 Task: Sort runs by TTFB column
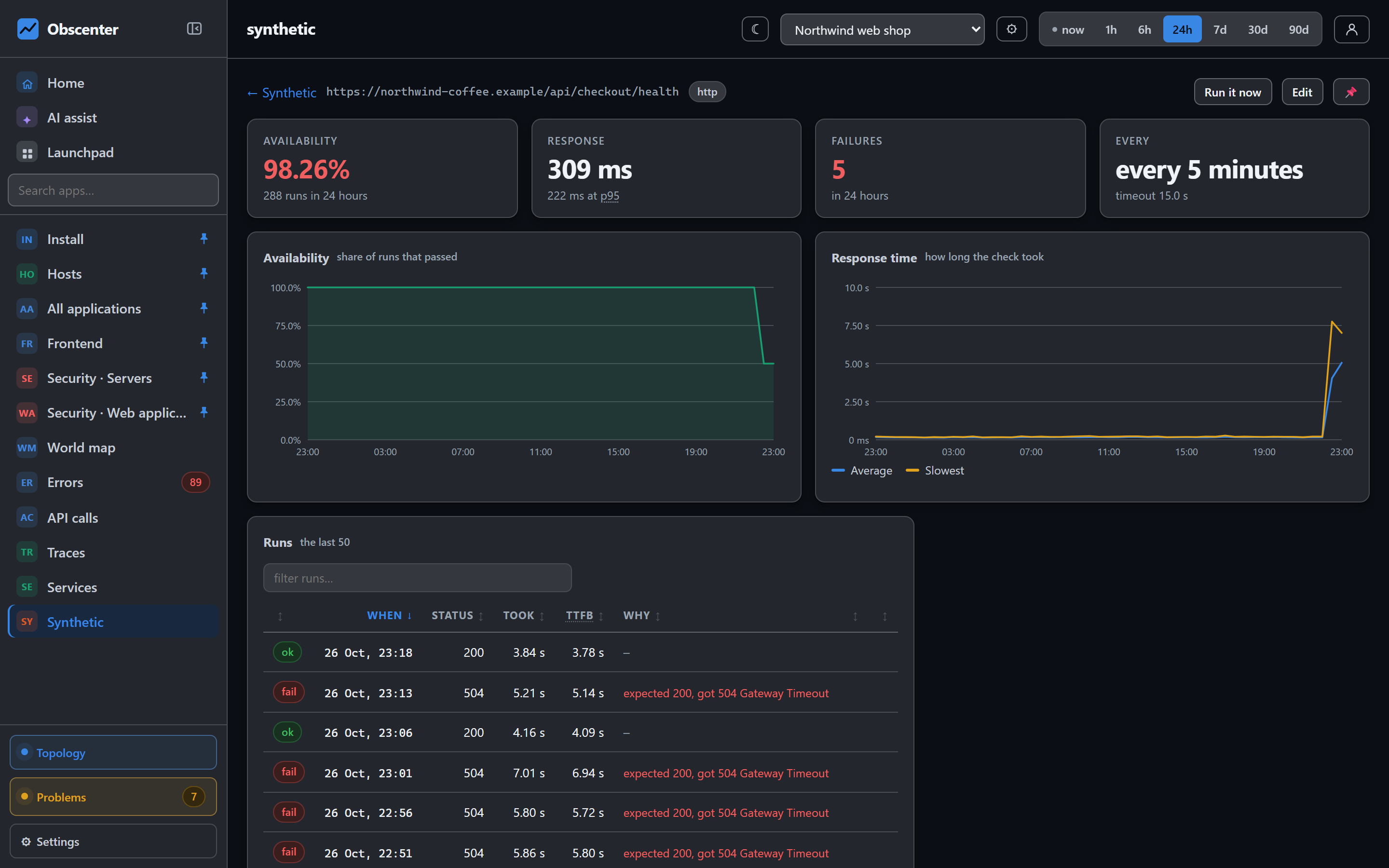tap(585, 615)
